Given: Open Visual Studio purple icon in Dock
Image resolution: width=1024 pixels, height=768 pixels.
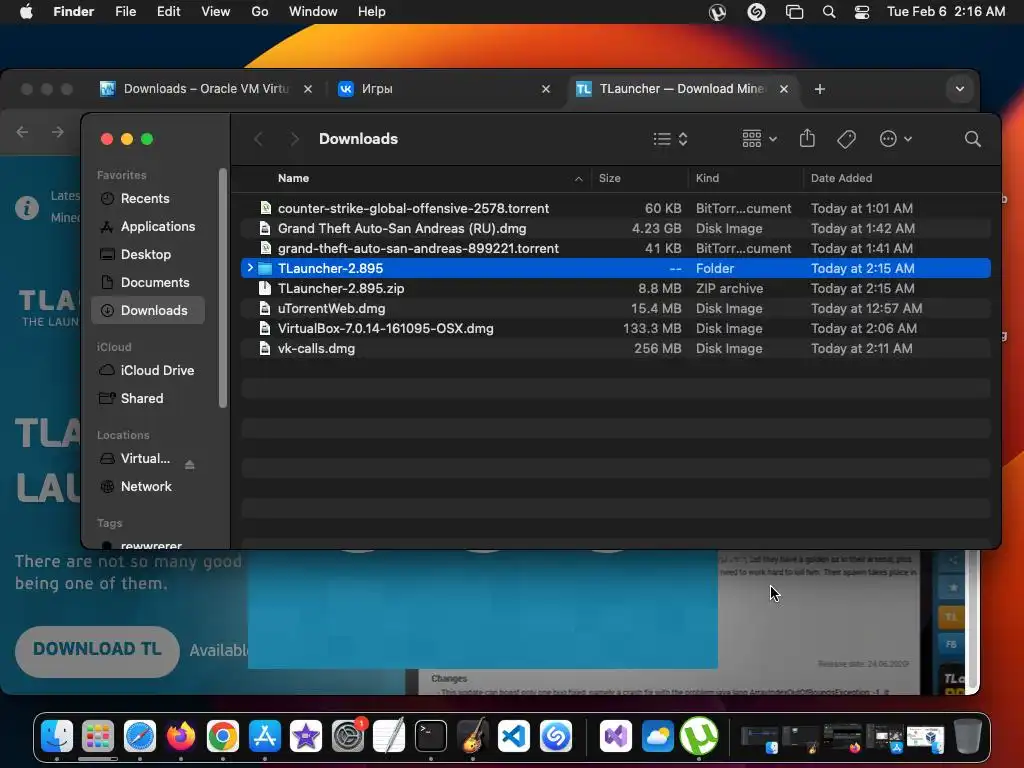Looking at the screenshot, I should 615,736.
